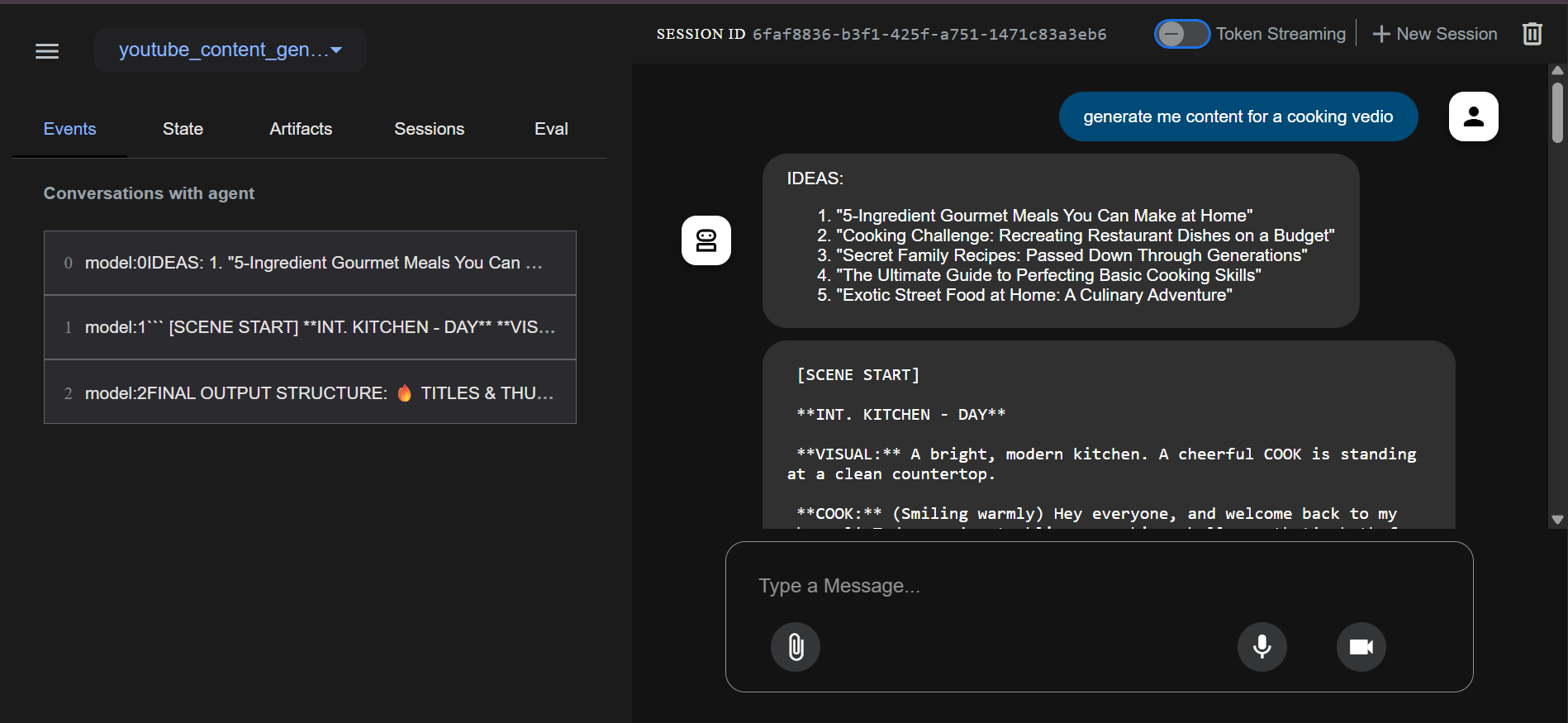The width and height of the screenshot is (1568, 723).
Task: Attach a file with the paperclip icon
Action: tap(796, 647)
